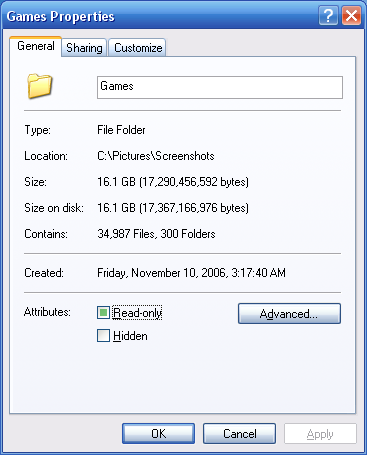367x455 pixels.
Task: Click into the Games folder name field
Action: pos(220,87)
